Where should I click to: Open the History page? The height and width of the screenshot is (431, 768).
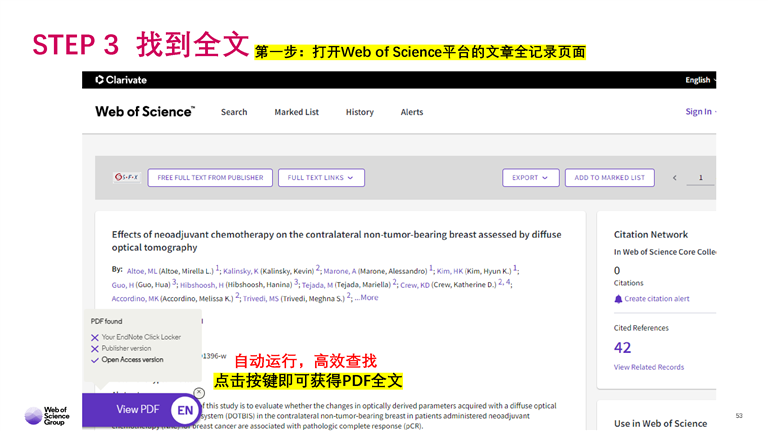(360, 112)
